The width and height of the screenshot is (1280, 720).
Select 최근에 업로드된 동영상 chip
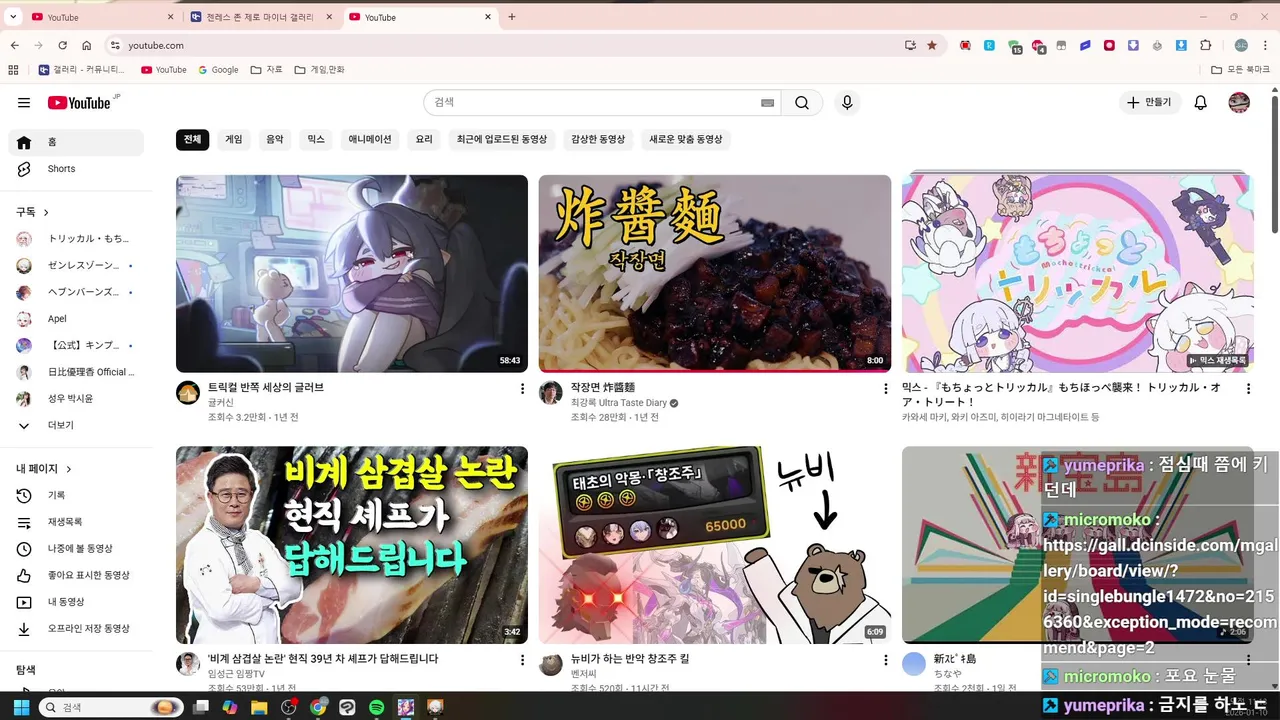point(502,140)
